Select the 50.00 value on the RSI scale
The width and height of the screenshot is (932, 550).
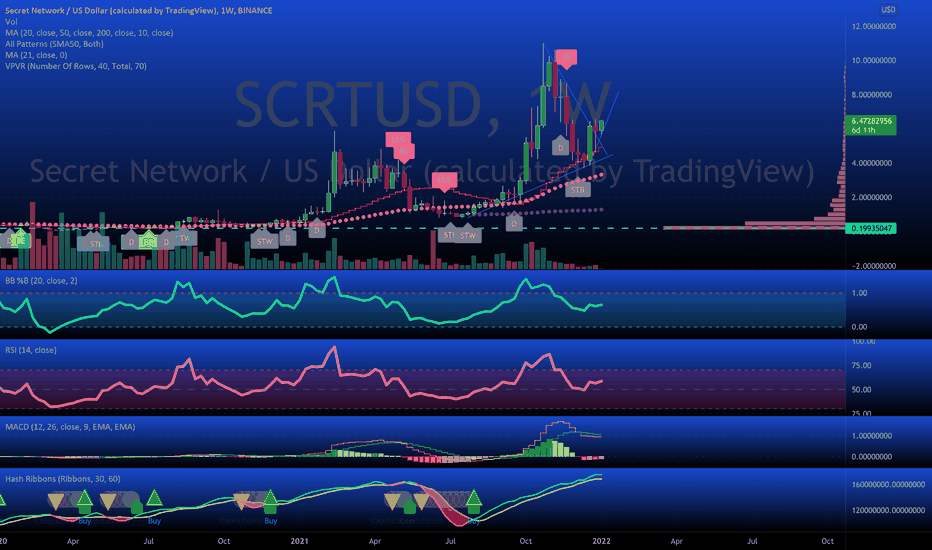[861, 390]
